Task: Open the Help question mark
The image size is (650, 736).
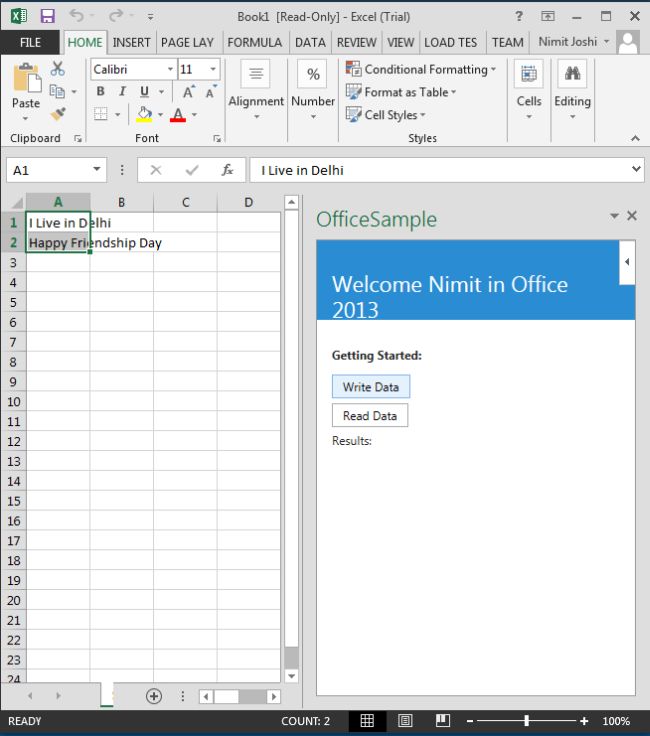Action: click(519, 16)
